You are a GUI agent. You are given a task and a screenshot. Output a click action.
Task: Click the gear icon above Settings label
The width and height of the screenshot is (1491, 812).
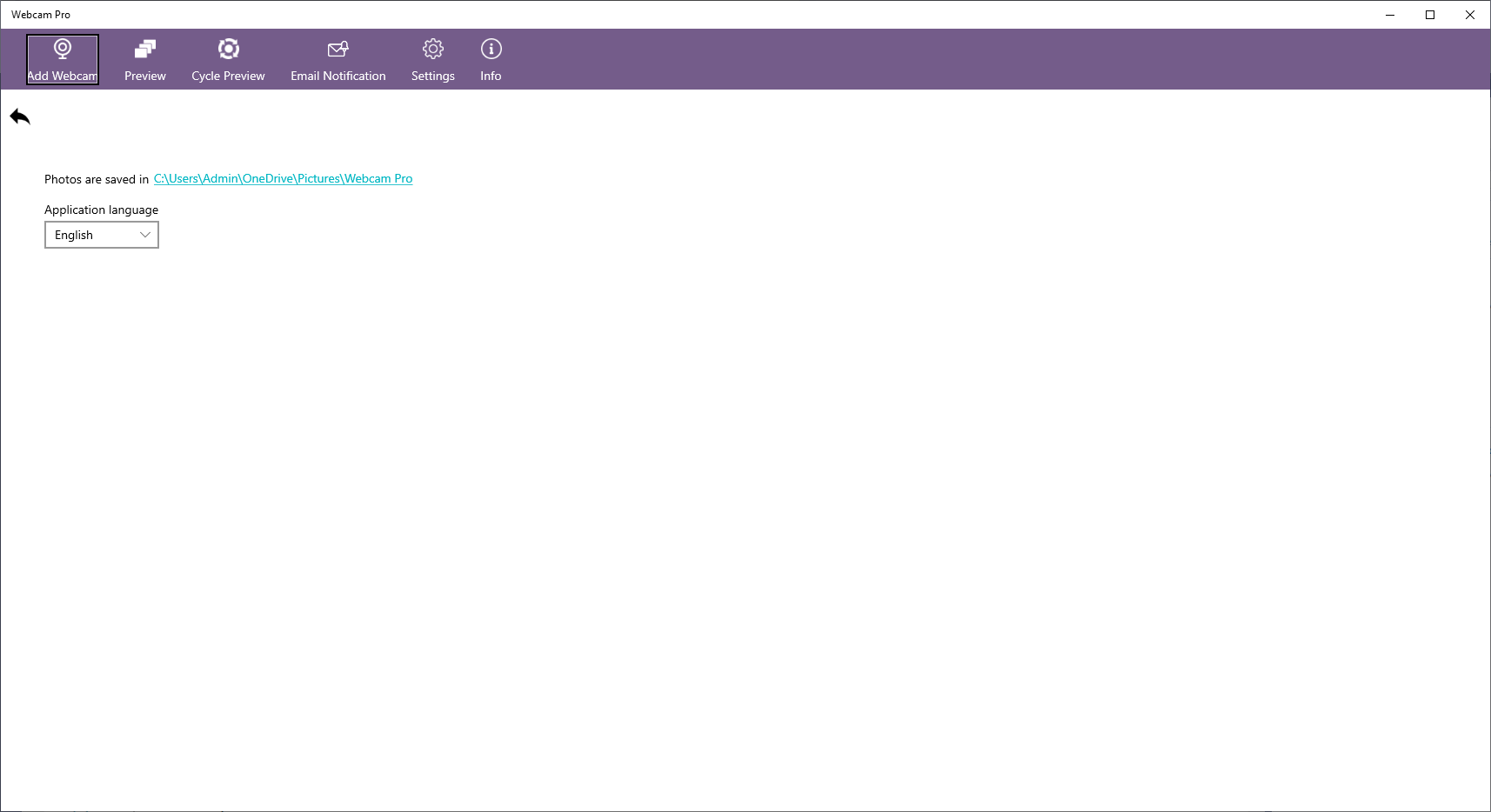[432, 50]
